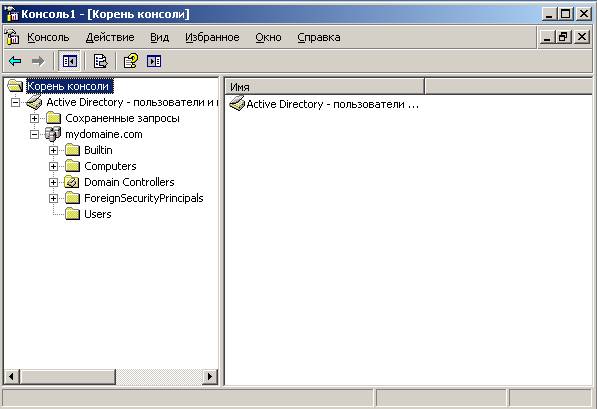597x409 pixels.
Task: Open Help via question mark toolbar icon
Action: 131,61
